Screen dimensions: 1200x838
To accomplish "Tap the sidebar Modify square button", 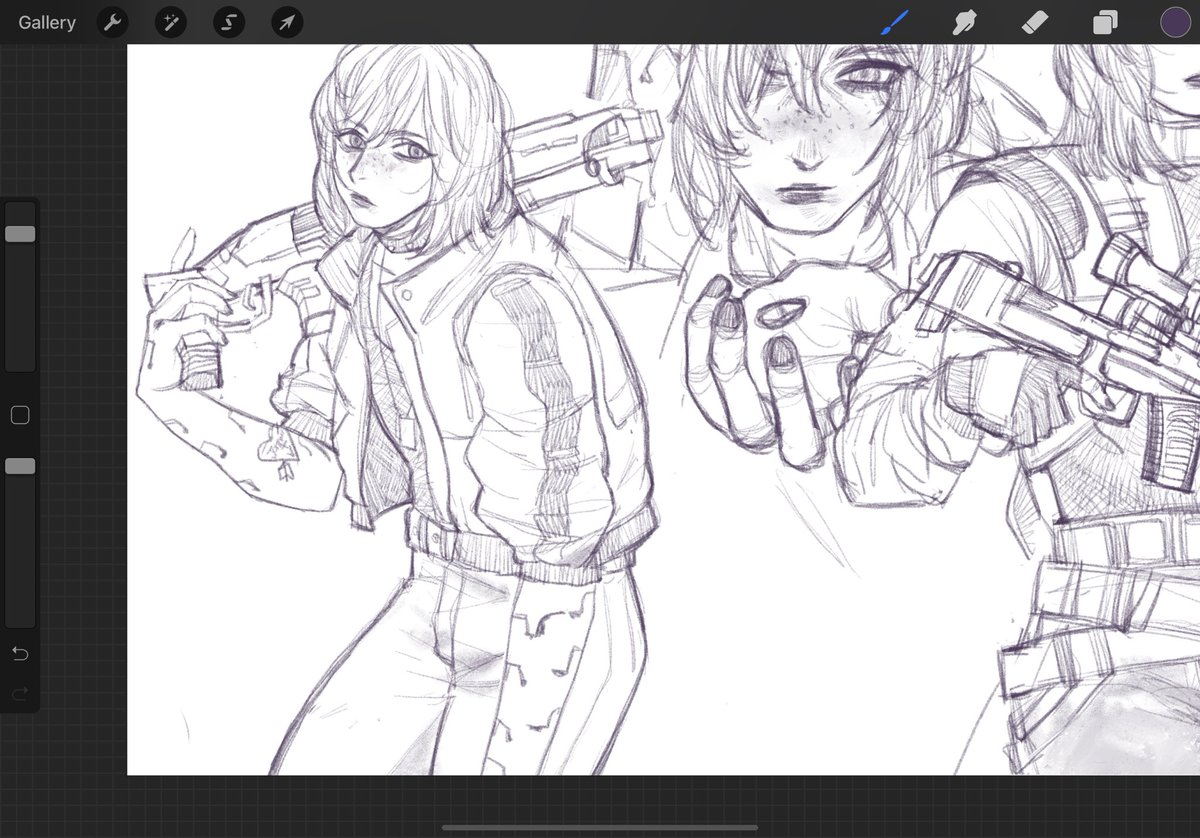I will [x=20, y=415].
